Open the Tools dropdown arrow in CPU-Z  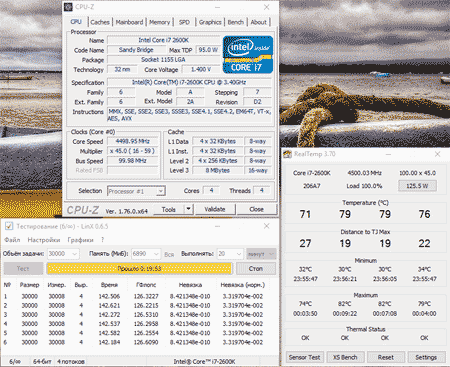click(x=188, y=209)
